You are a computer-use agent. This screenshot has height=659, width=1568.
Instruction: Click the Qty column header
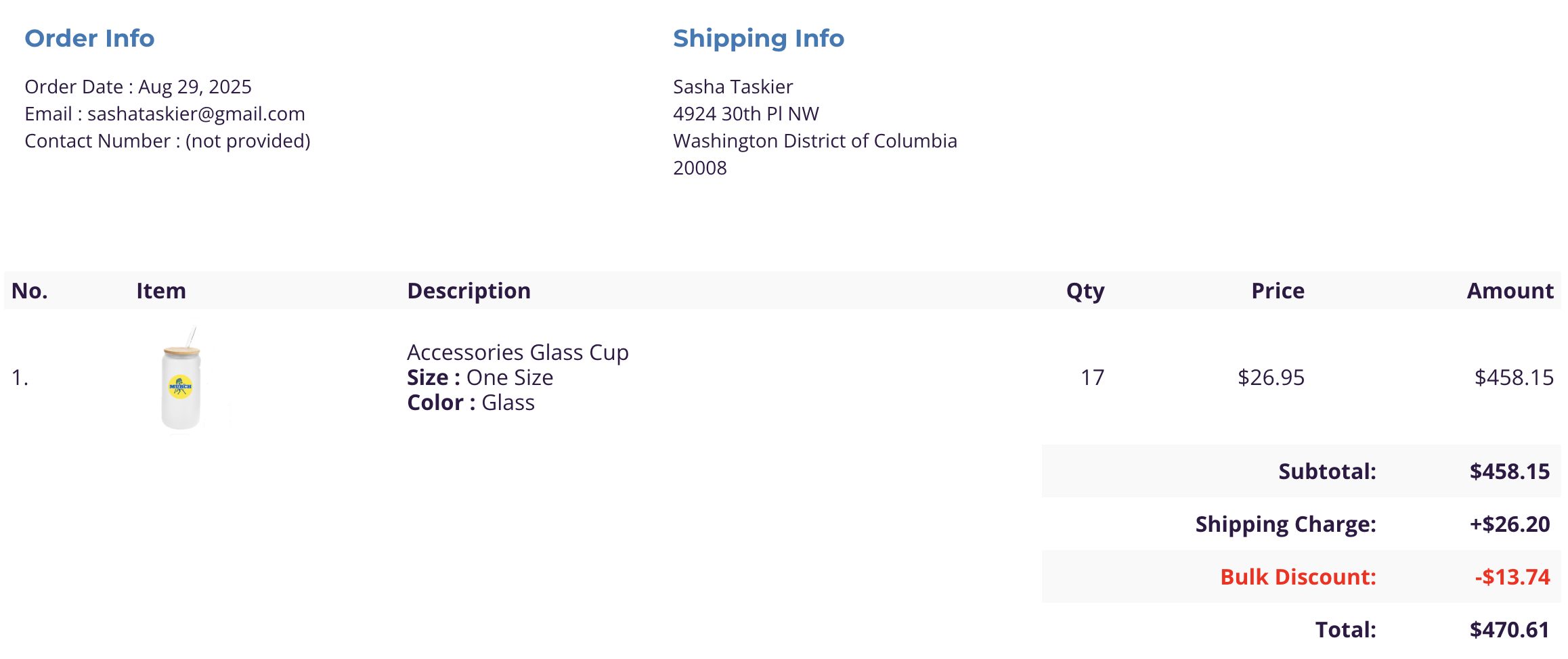point(1085,291)
